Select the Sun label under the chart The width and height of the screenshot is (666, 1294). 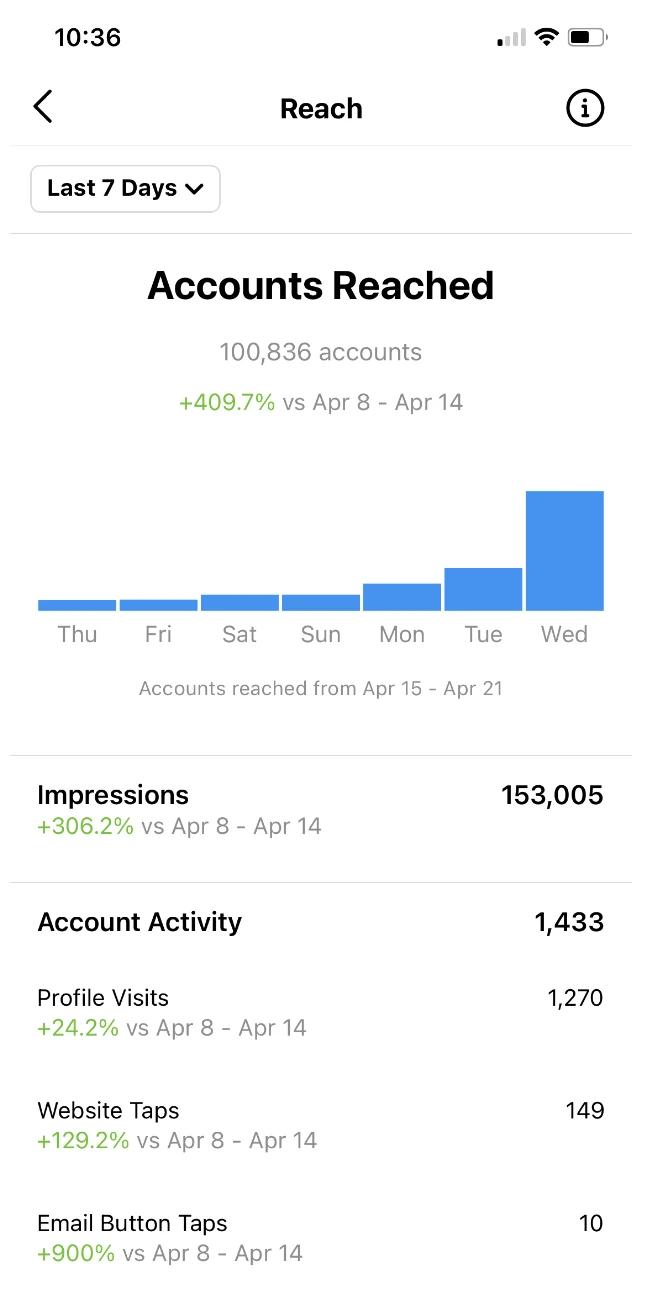click(x=320, y=634)
